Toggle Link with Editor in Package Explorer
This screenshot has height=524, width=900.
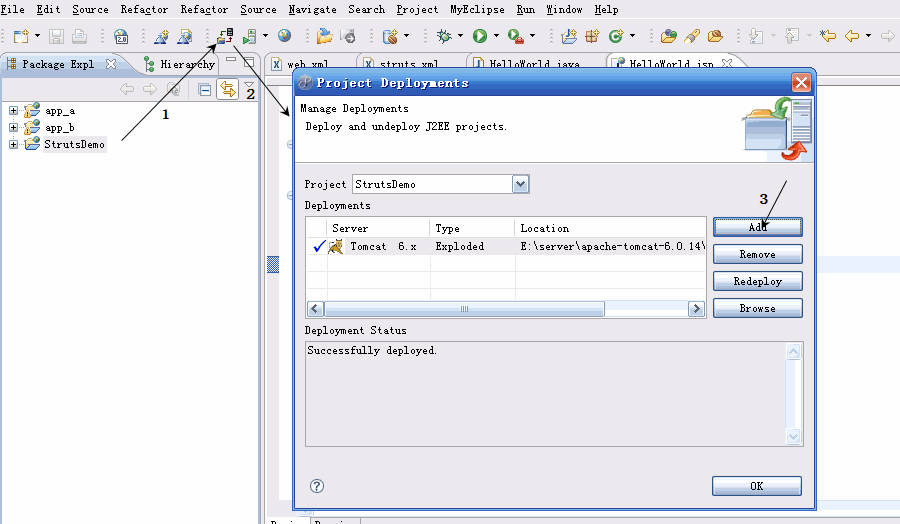pos(228,89)
